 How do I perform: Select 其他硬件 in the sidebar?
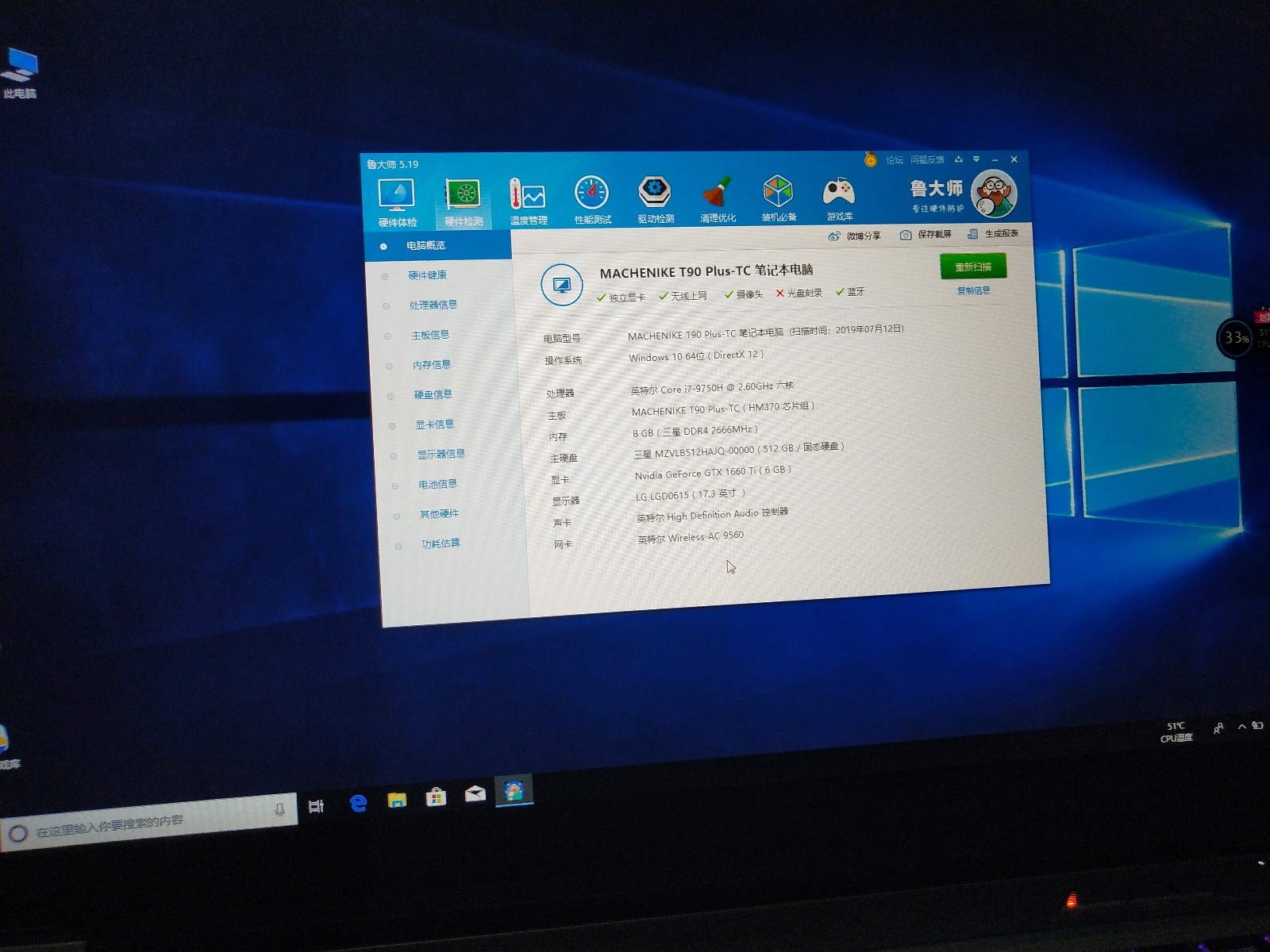tap(439, 514)
